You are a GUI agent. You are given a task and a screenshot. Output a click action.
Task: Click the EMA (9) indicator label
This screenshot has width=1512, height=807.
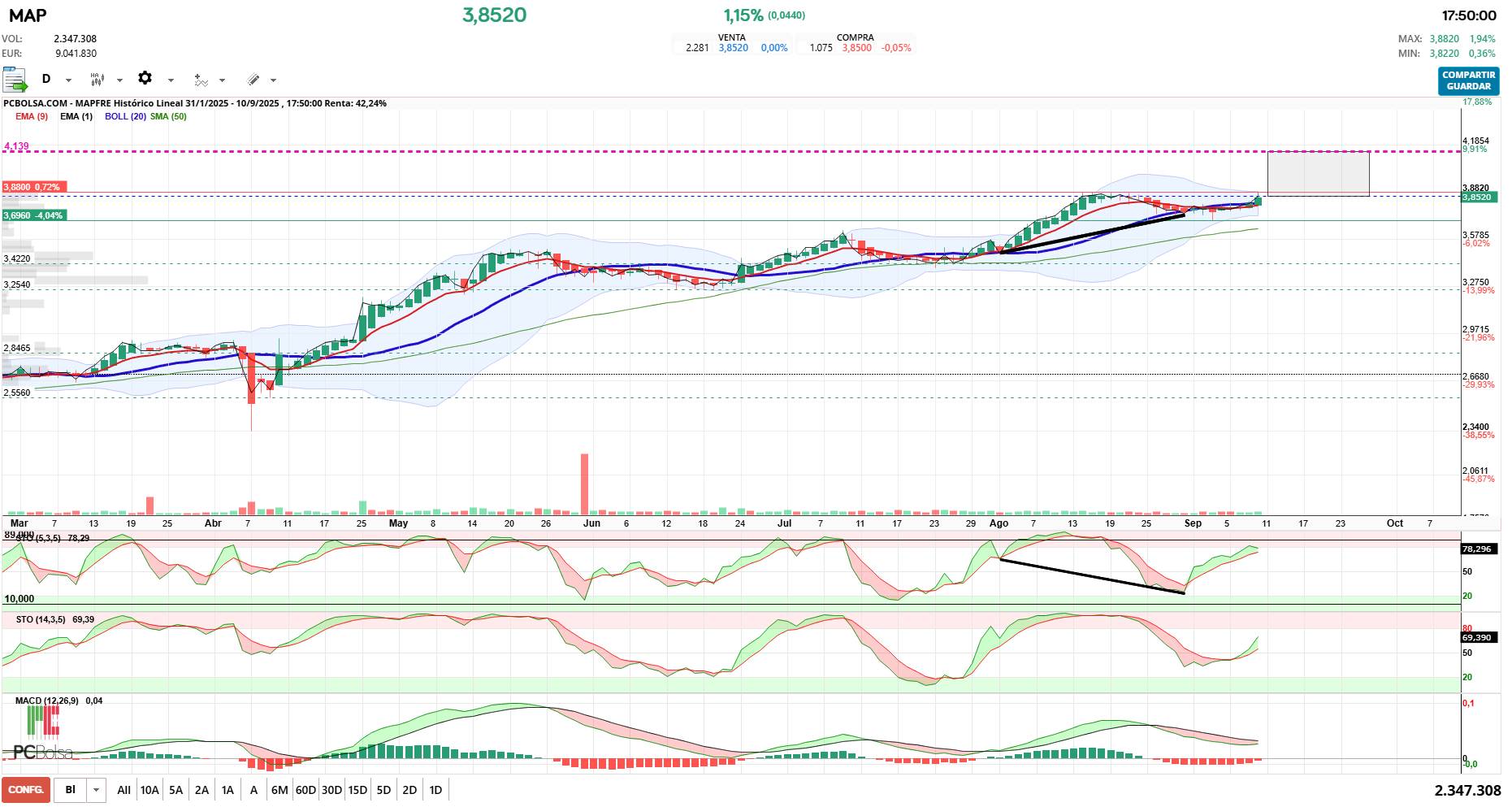pos(32,116)
